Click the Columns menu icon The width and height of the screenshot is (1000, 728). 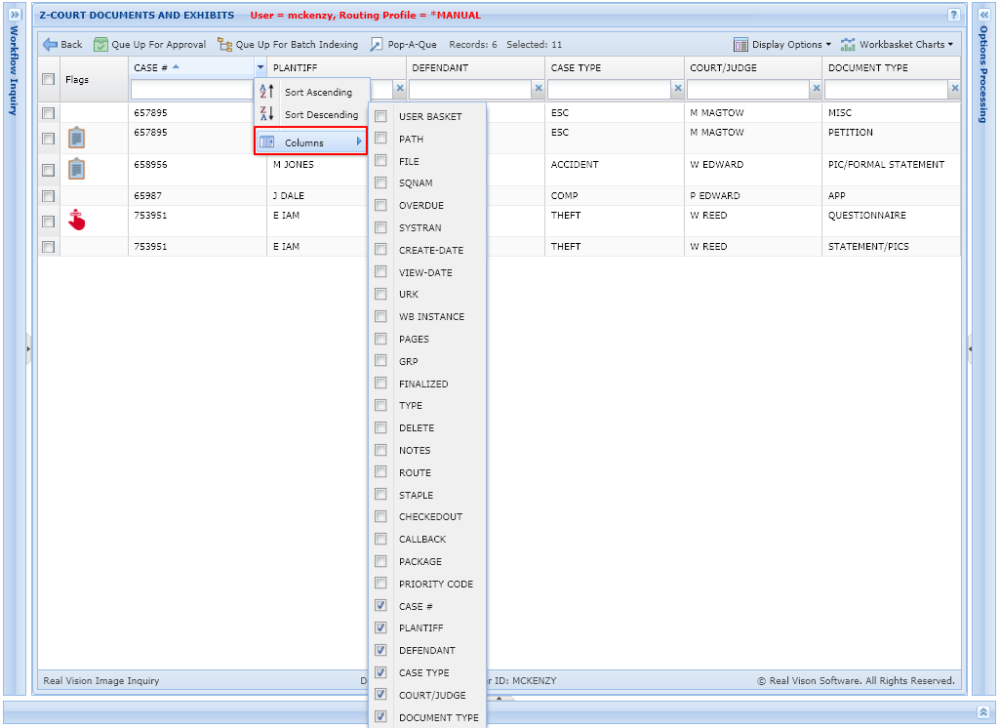(267, 142)
